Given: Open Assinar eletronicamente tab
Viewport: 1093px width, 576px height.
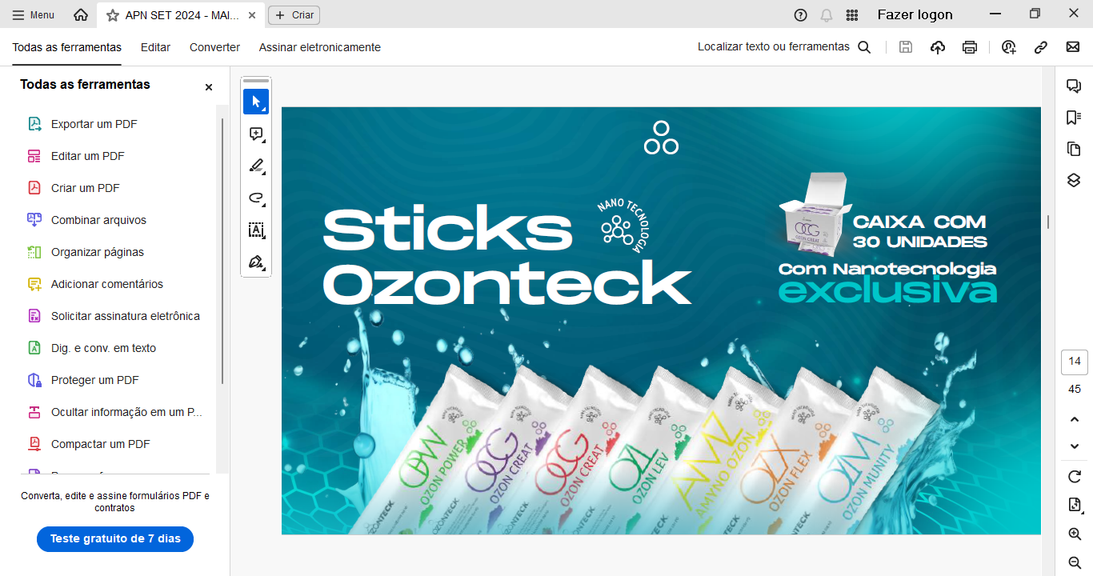Looking at the screenshot, I should [x=320, y=47].
